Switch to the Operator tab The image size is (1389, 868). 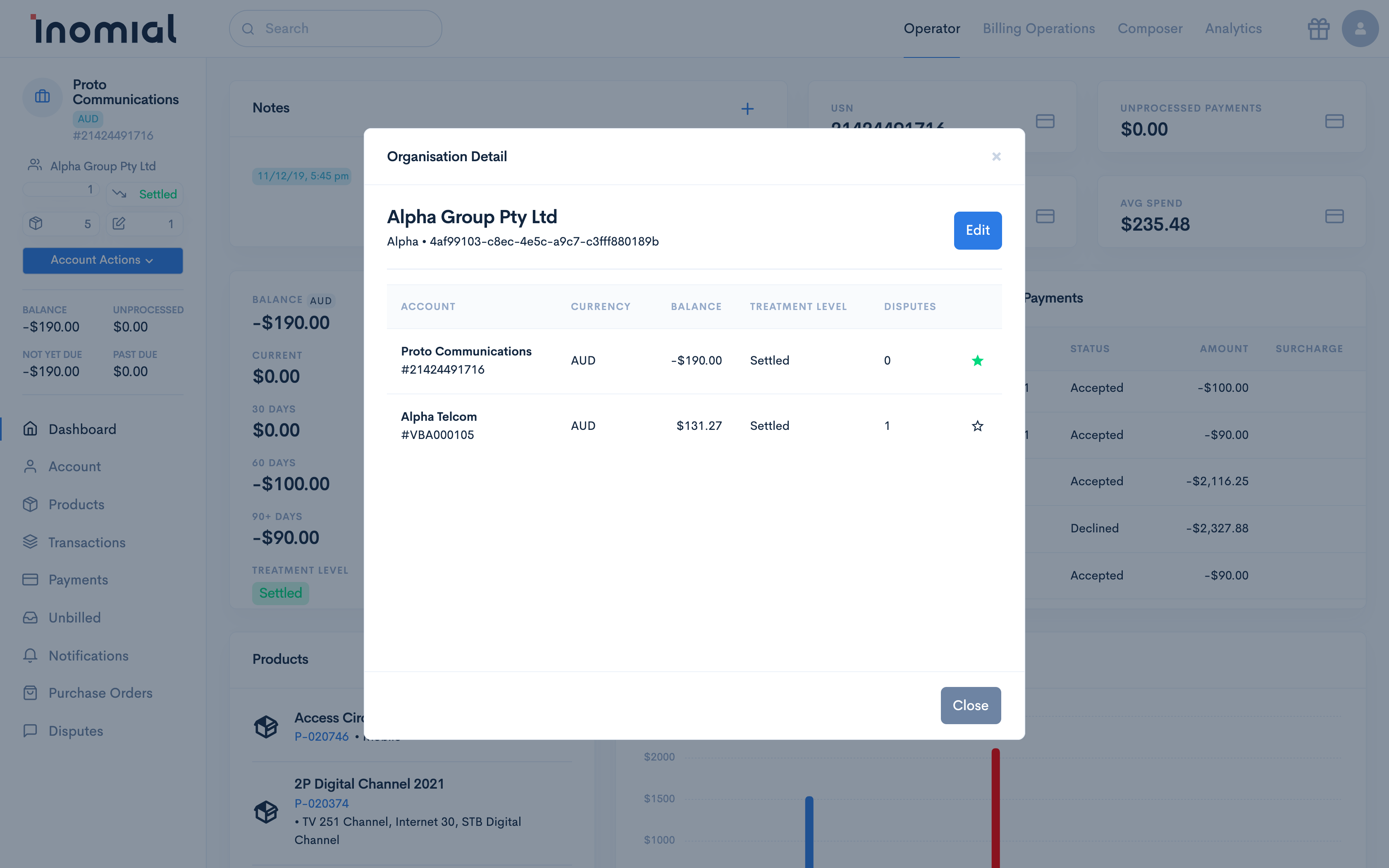(931, 29)
